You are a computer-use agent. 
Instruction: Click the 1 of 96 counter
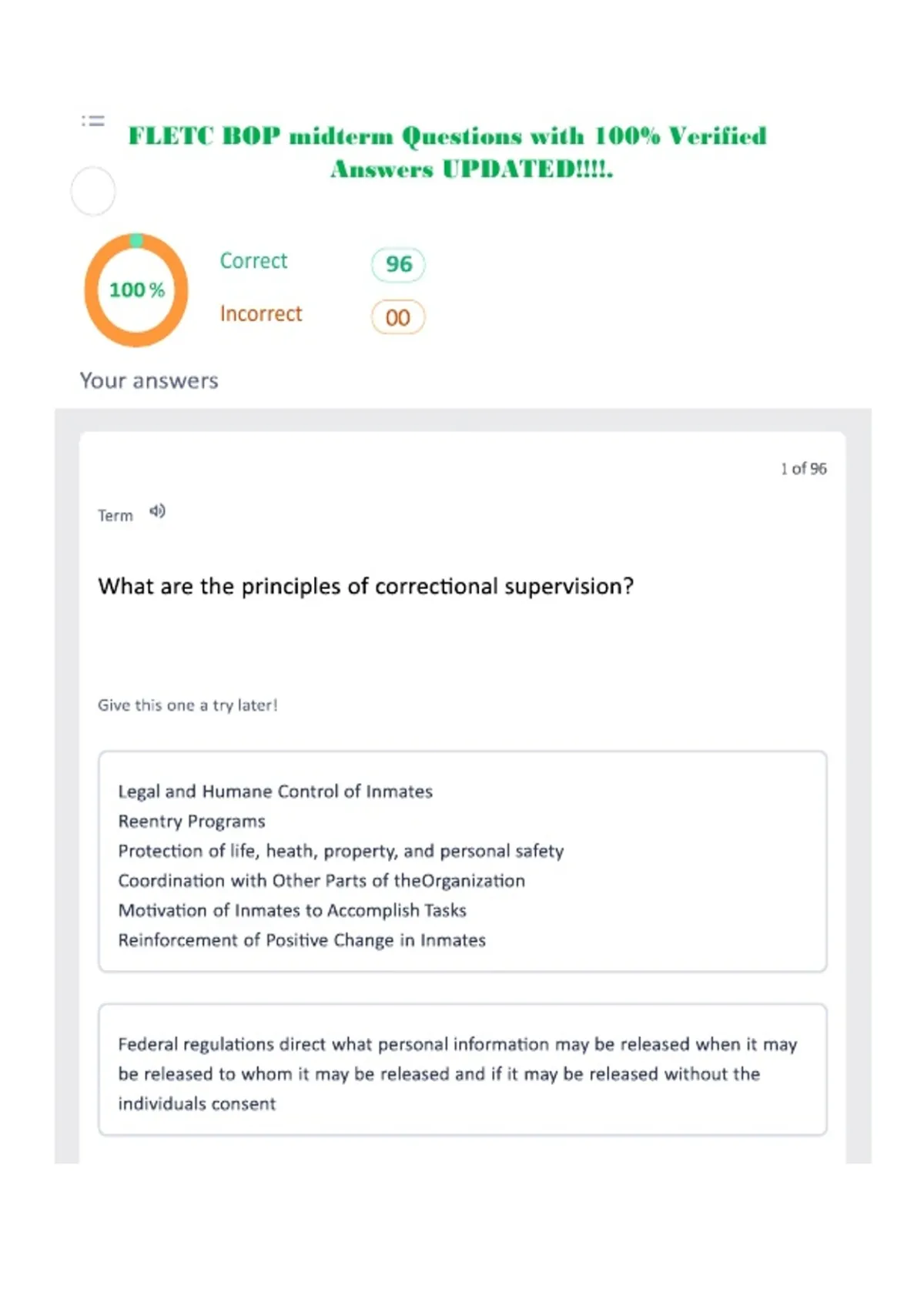(803, 468)
